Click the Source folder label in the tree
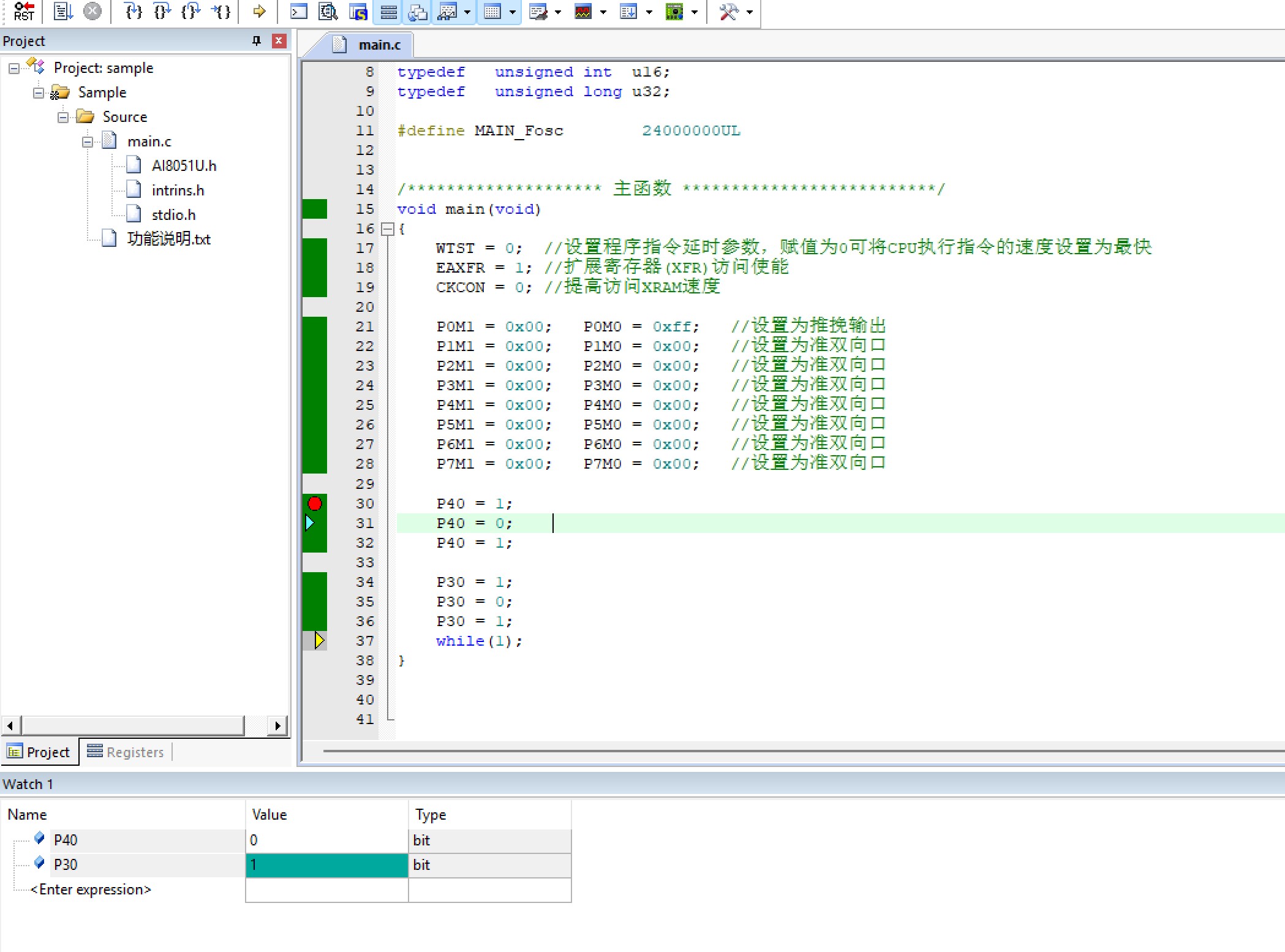The width and height of the screenshot is (1285, 952). click(124, 116)
